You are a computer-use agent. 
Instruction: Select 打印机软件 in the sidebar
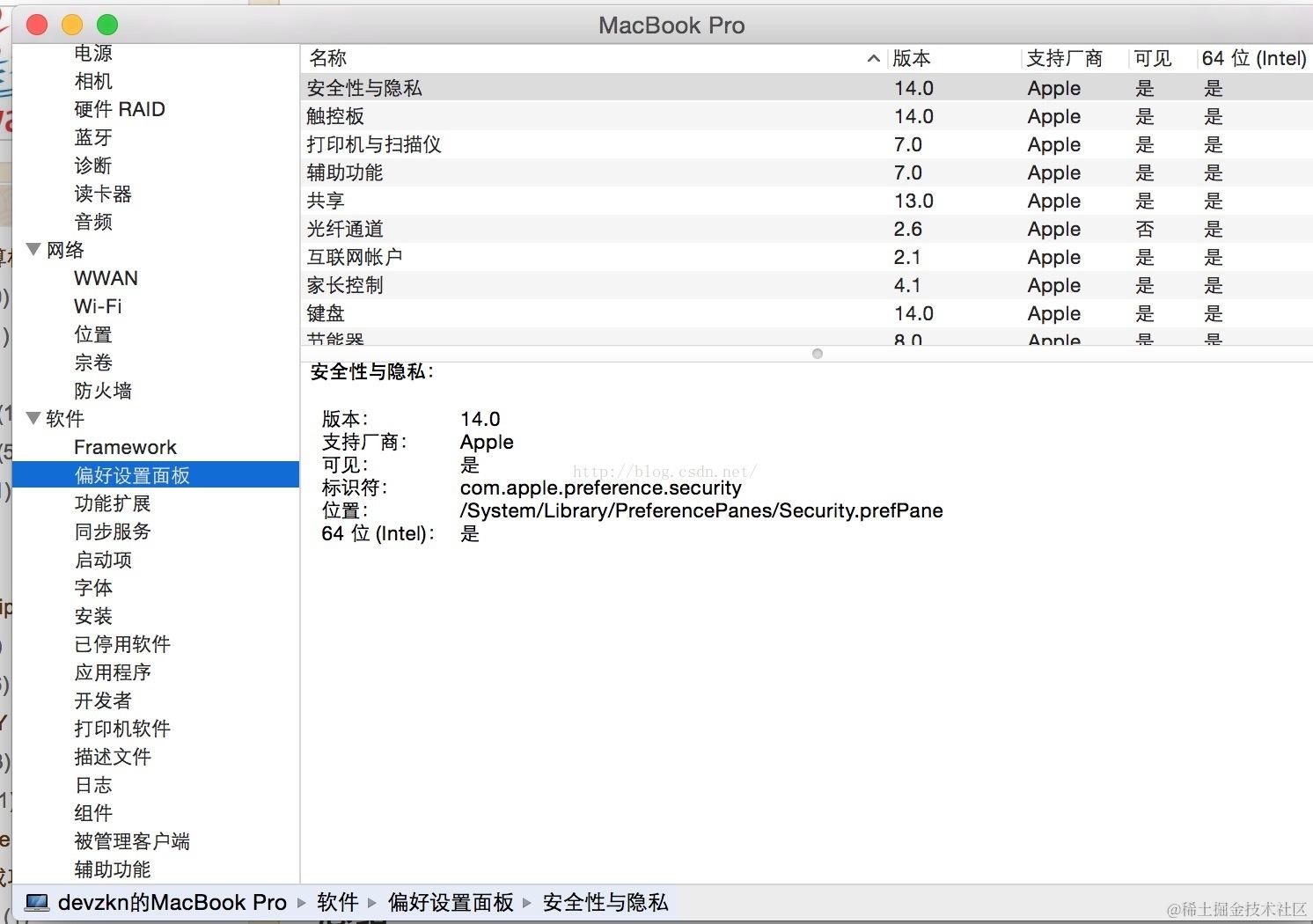click(x=122, y=729)
